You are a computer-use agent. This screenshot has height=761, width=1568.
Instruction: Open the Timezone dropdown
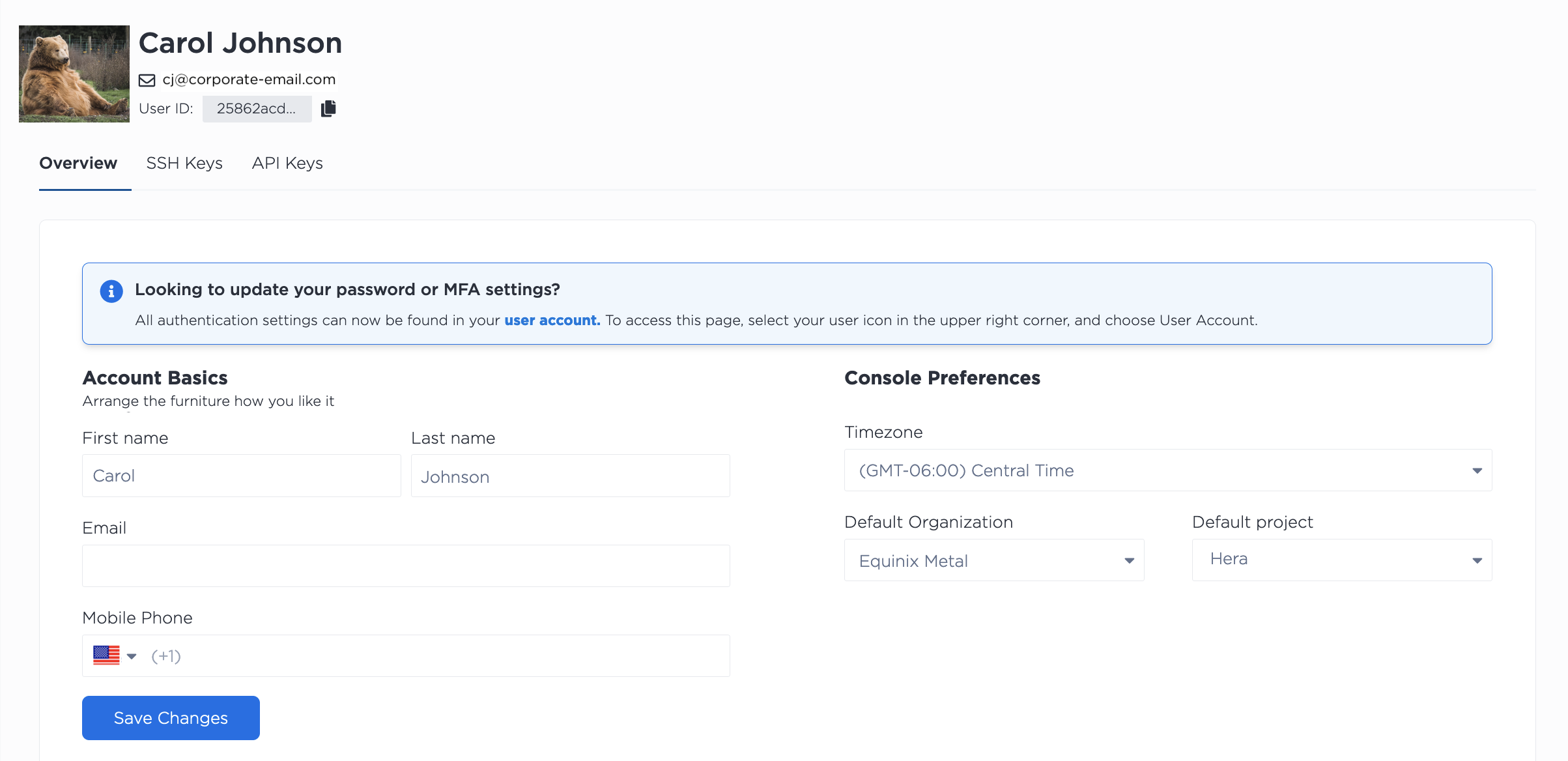(1168, 470)
